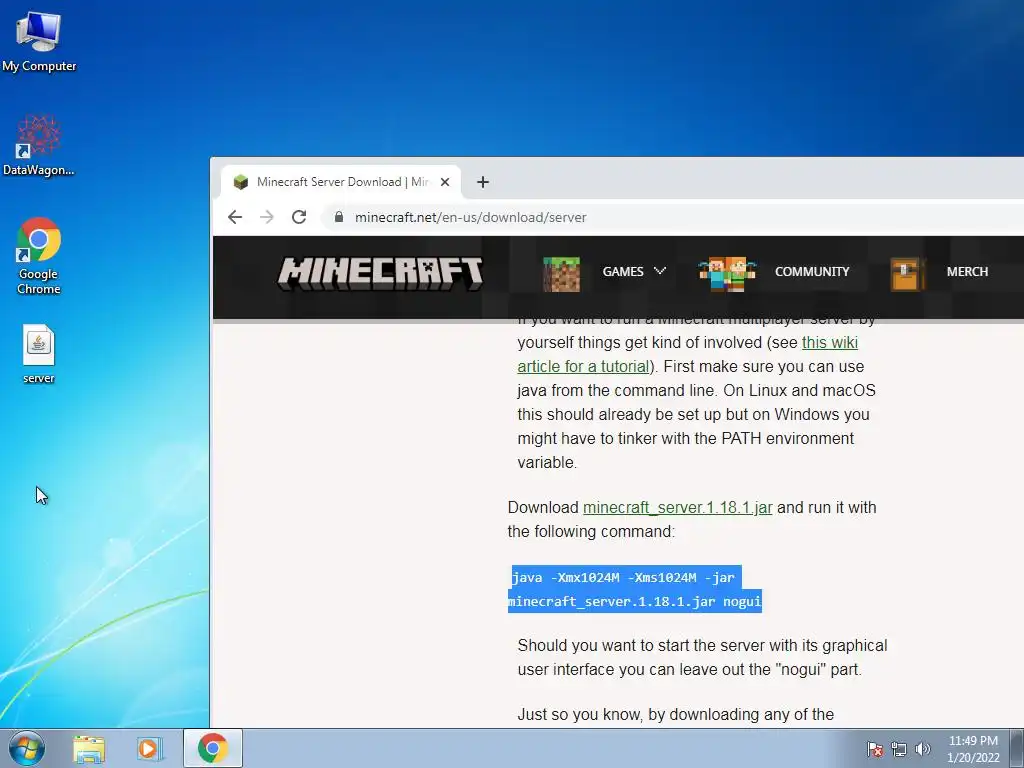This screenshot has width=1024, height=768.
Task: Click the Show Desktop strip
Action: coord(1016,748)
